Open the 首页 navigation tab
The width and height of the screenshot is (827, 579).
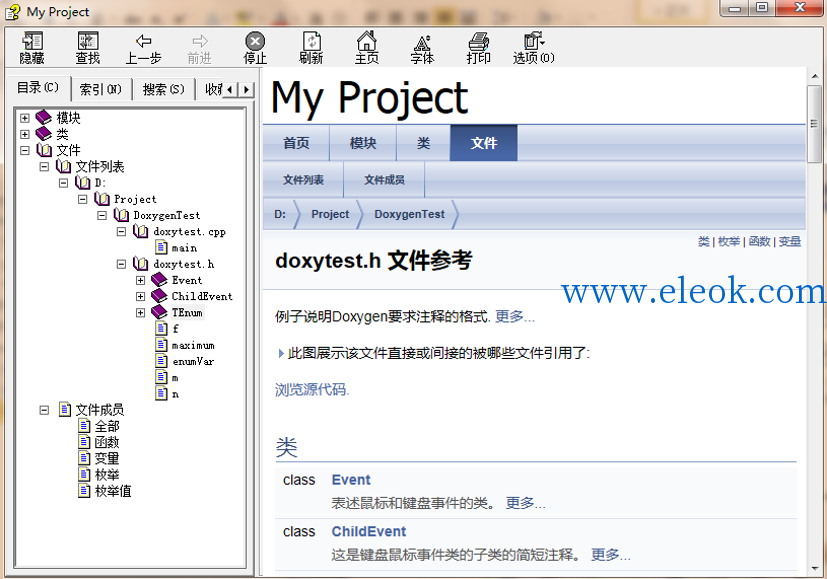[296, 143]
